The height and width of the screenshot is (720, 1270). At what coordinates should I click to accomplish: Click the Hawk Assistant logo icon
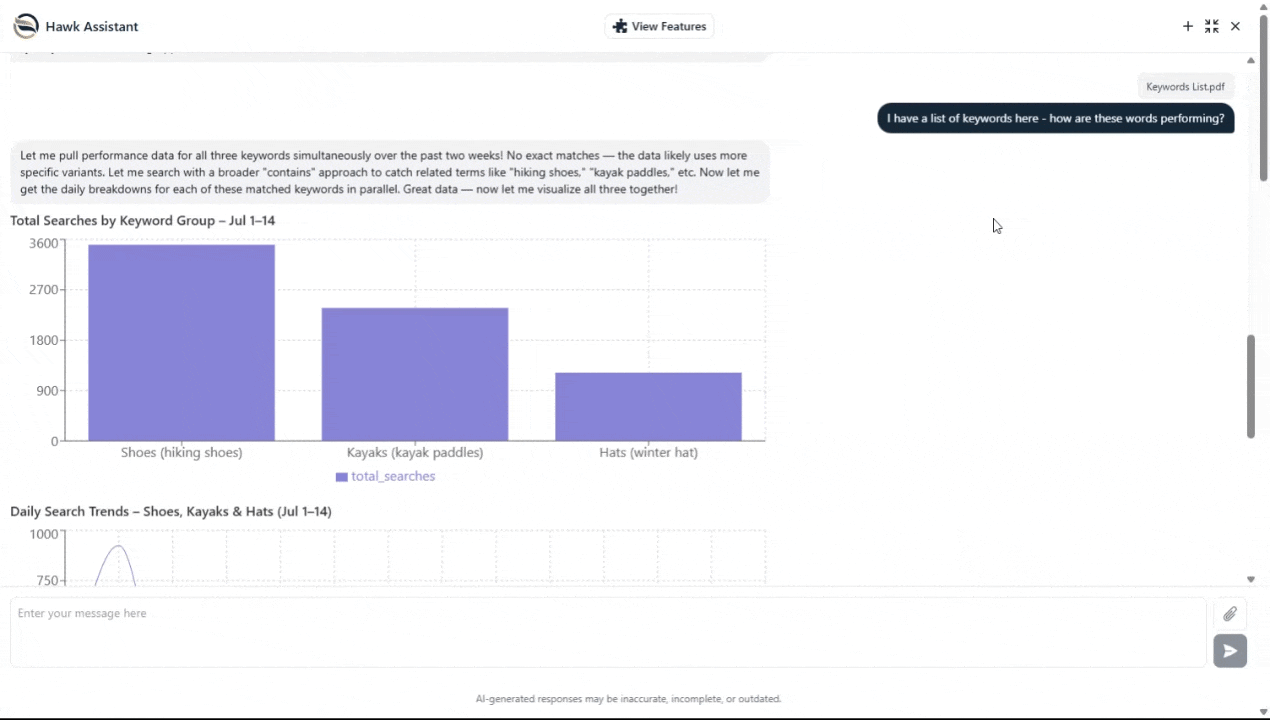coord(25,26)
